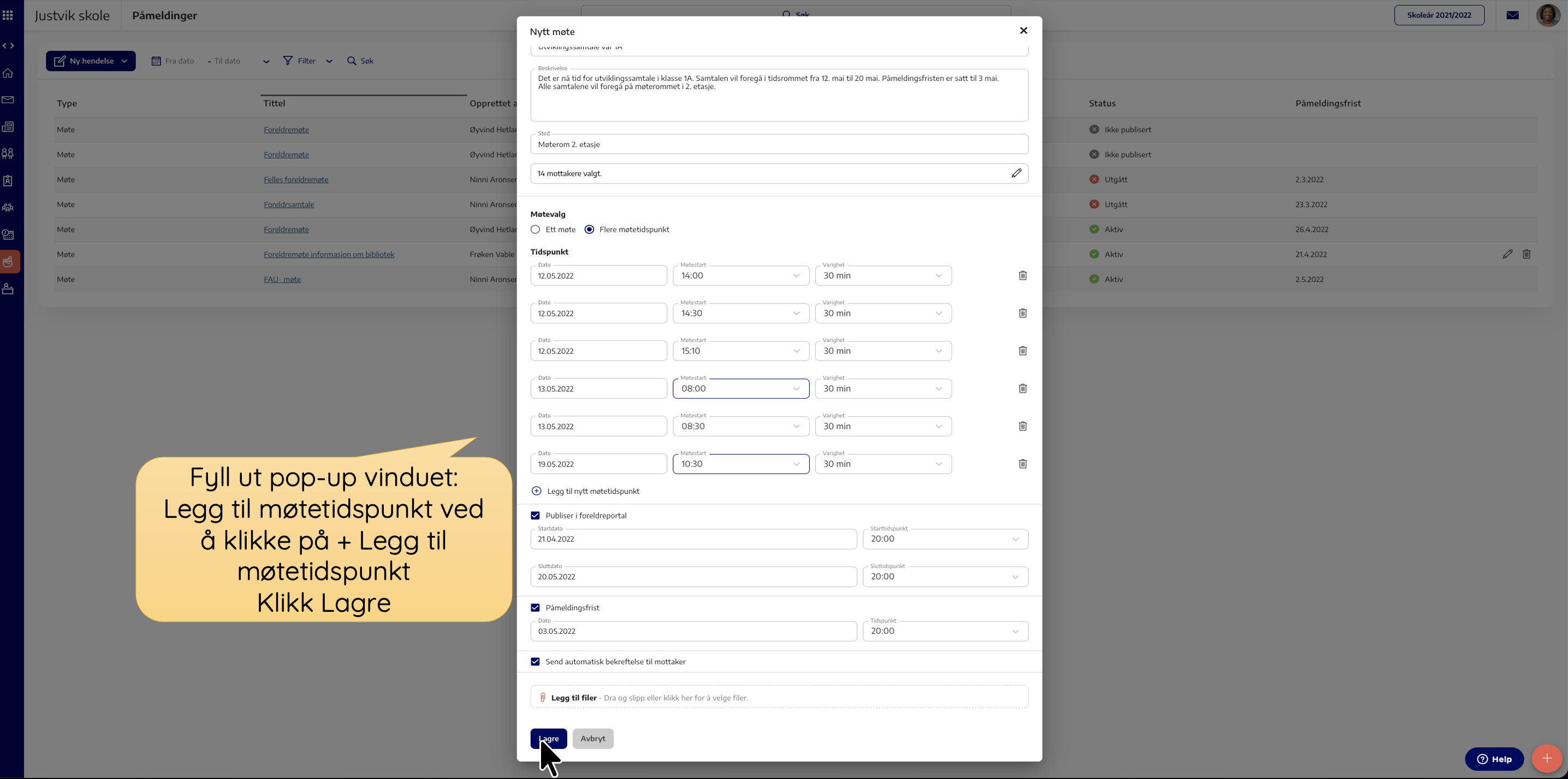Viewport: 1568px width, 779px height.
Task: Click Søk in the list toolbar
Action: point(360,61)
